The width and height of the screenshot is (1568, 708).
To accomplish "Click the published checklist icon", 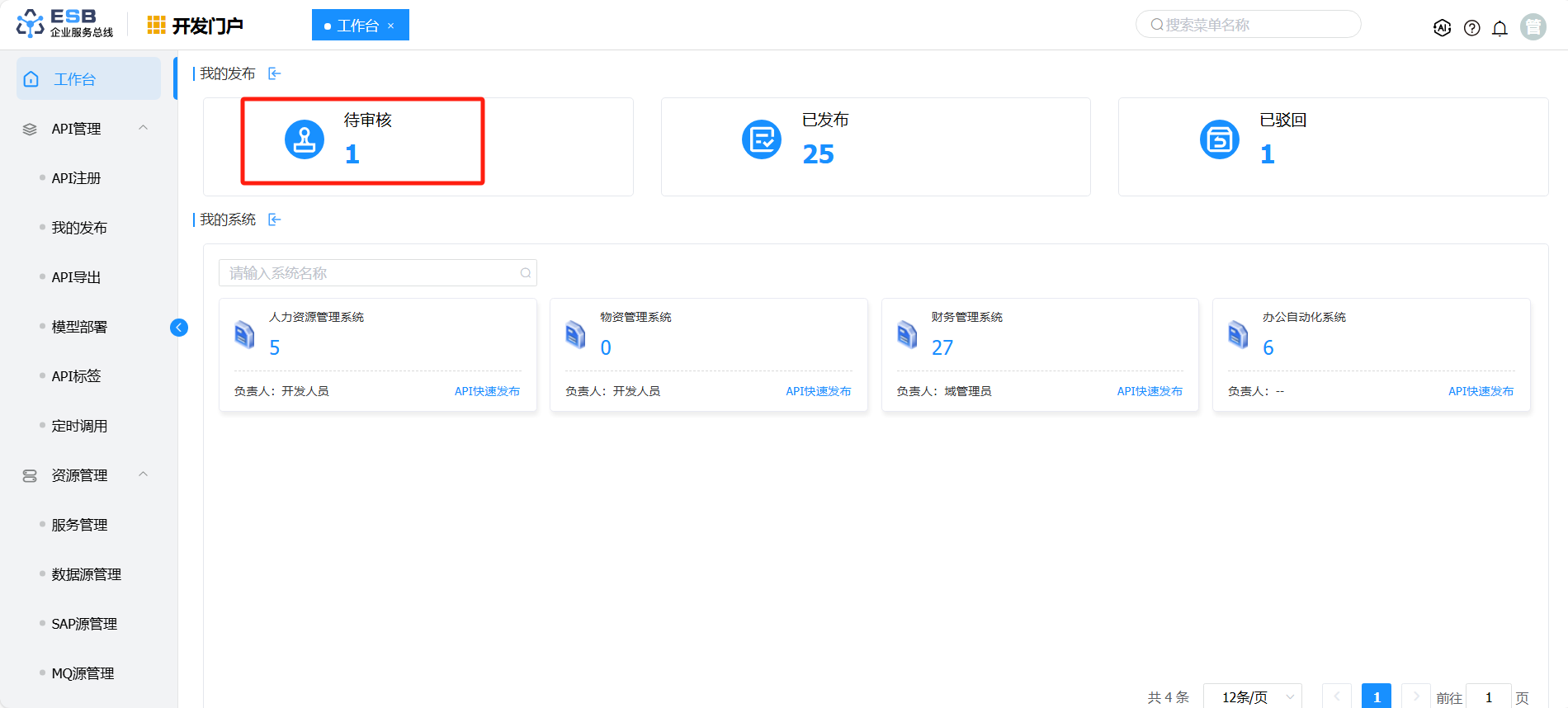I will coord(761,139).
